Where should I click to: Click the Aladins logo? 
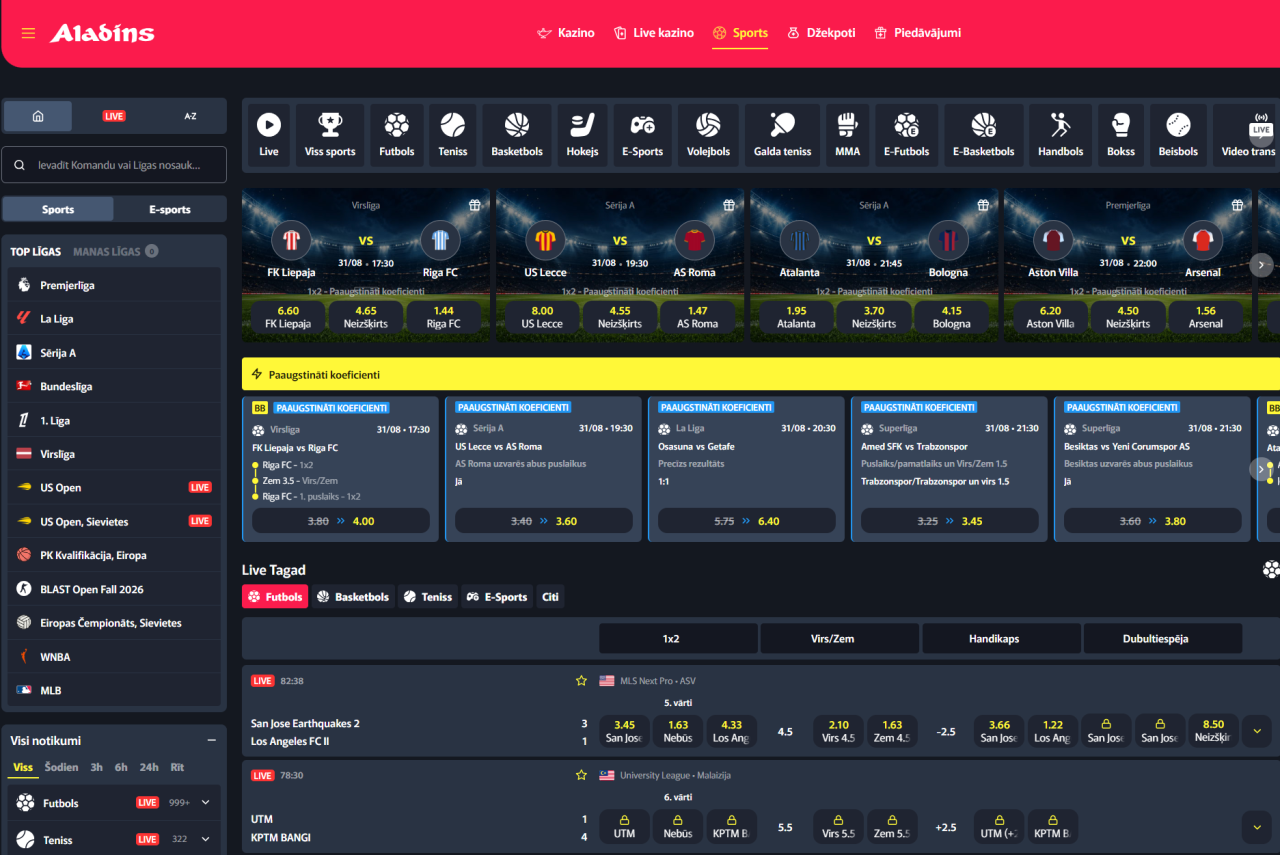[x=102, y=33]
